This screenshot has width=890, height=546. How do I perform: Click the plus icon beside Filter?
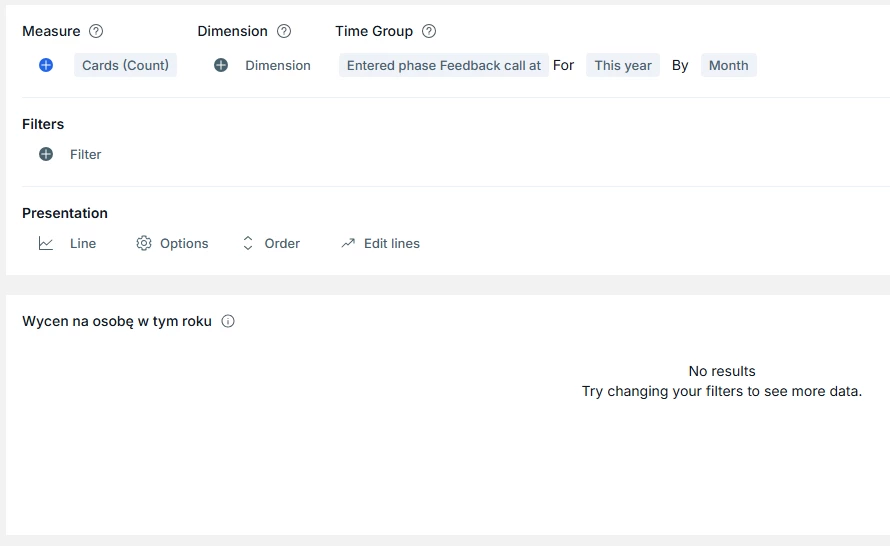(x=46, y=154)
